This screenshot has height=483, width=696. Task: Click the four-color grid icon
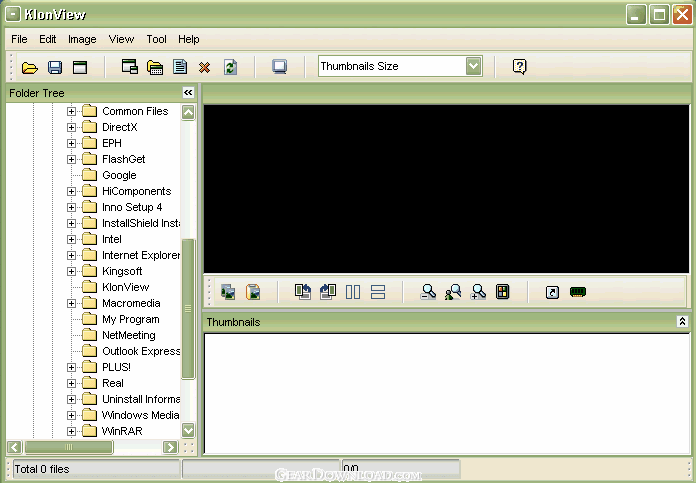[502, 292]
